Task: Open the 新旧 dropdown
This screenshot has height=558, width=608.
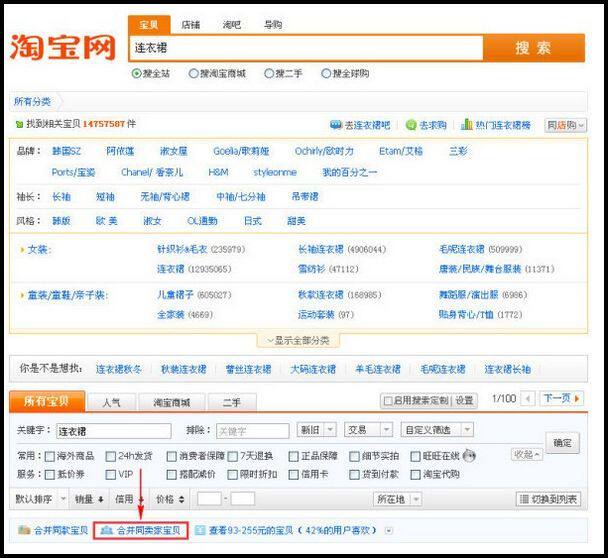Action: (x=316, y=430)
